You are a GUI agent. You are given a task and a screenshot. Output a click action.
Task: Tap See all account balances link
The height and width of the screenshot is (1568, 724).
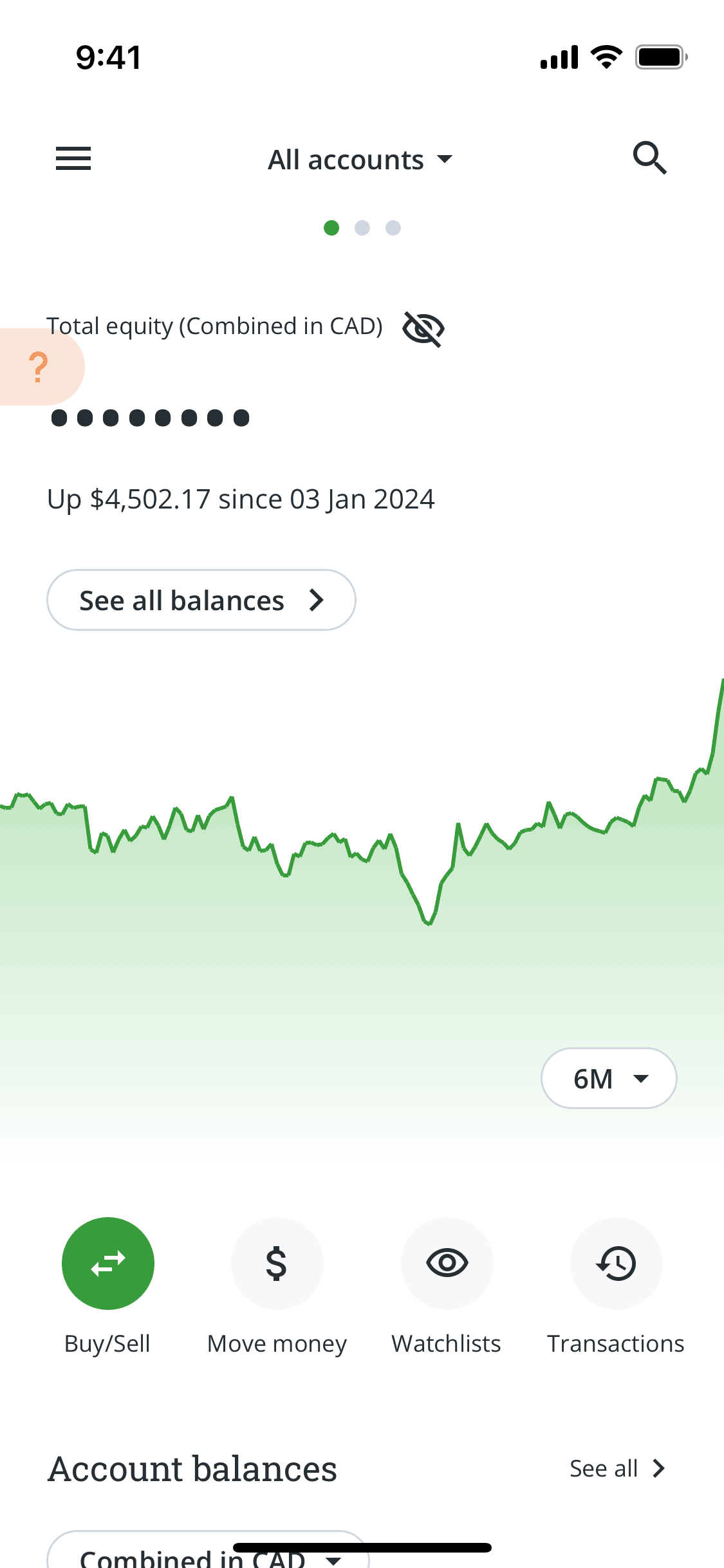[x=617, y=1469]
